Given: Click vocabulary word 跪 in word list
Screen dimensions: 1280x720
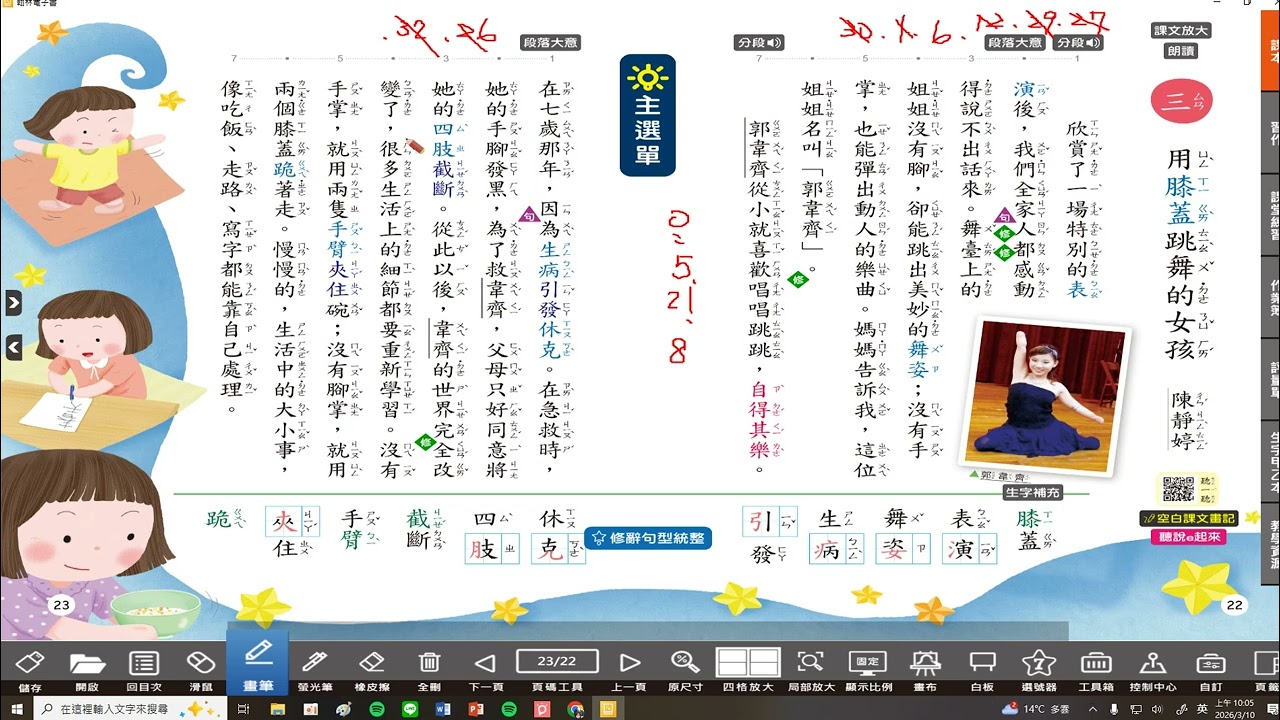Looking at the screenshot, I should click(224, 518).
